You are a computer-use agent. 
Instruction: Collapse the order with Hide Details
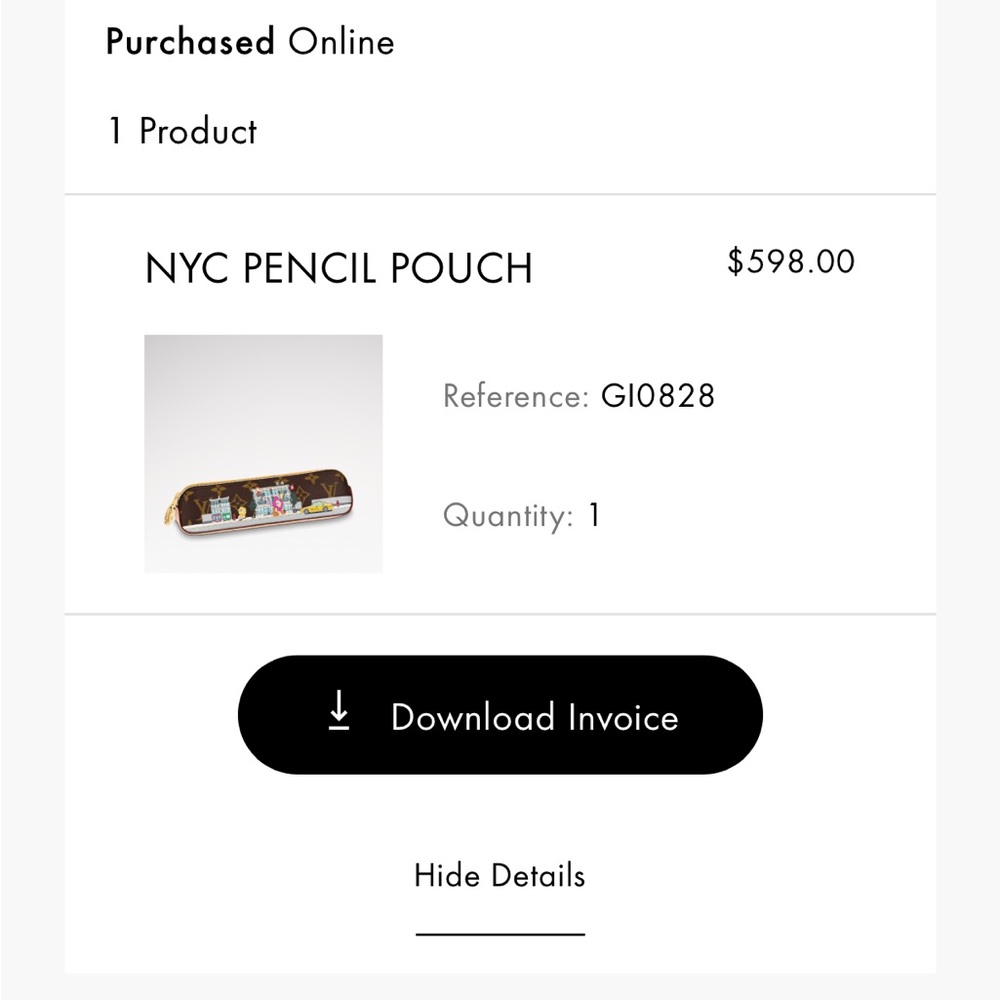point(499,876)
